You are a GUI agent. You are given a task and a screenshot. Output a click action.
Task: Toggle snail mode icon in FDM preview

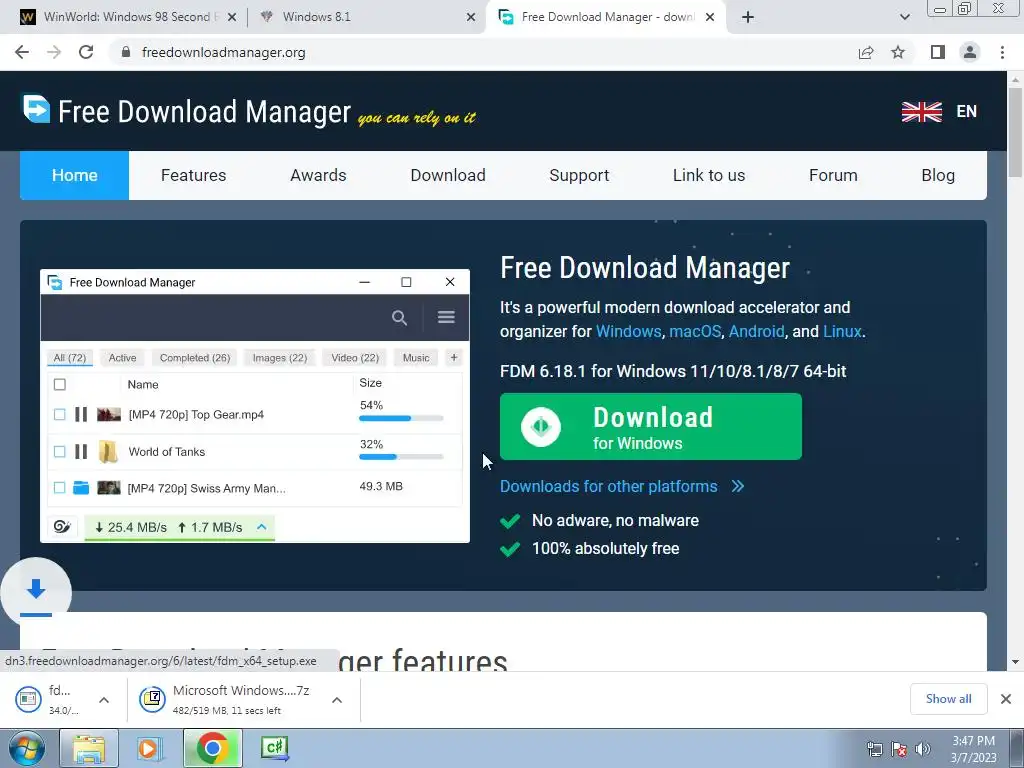pyautogui.click(x=62, y=527)
